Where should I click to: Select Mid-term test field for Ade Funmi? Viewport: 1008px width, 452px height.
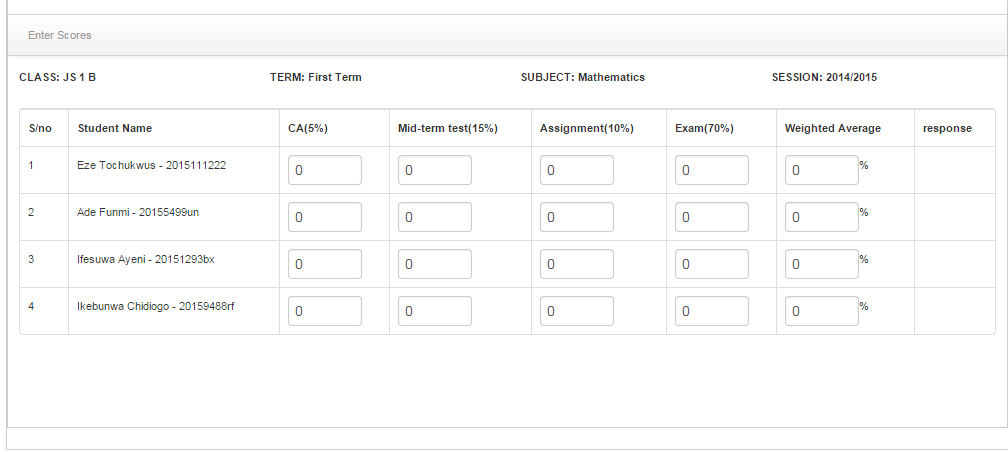click(x=435, y=218)
